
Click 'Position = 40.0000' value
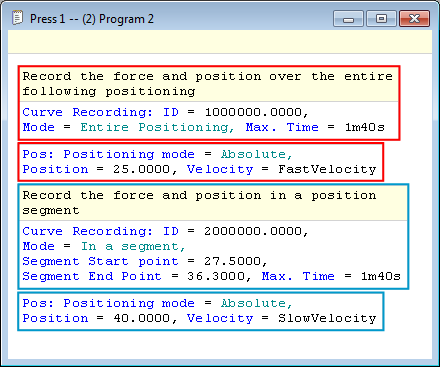[141, 318]
